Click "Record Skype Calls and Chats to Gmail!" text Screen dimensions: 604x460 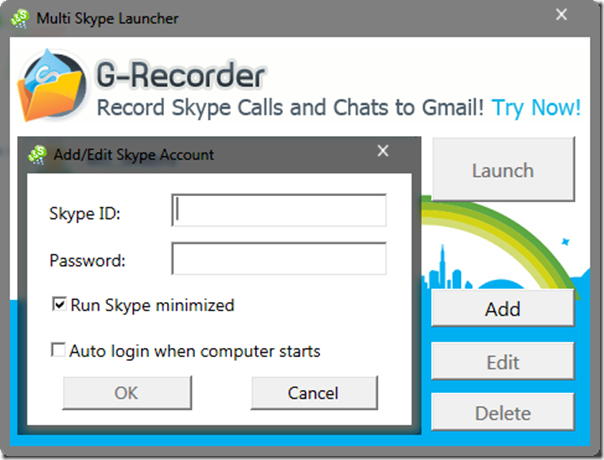(x=290, y=107)
